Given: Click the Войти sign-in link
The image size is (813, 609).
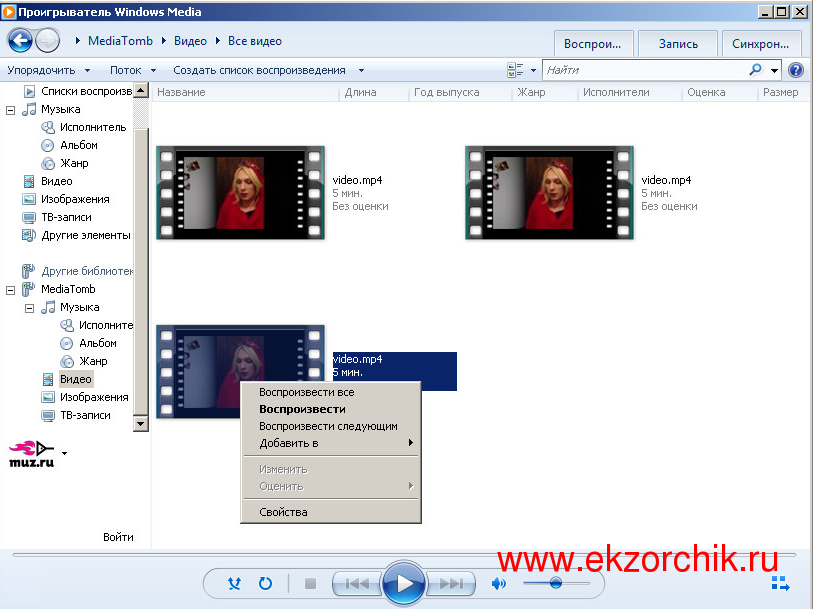Looking at the screenshot, I should click(x=118, y=537).
